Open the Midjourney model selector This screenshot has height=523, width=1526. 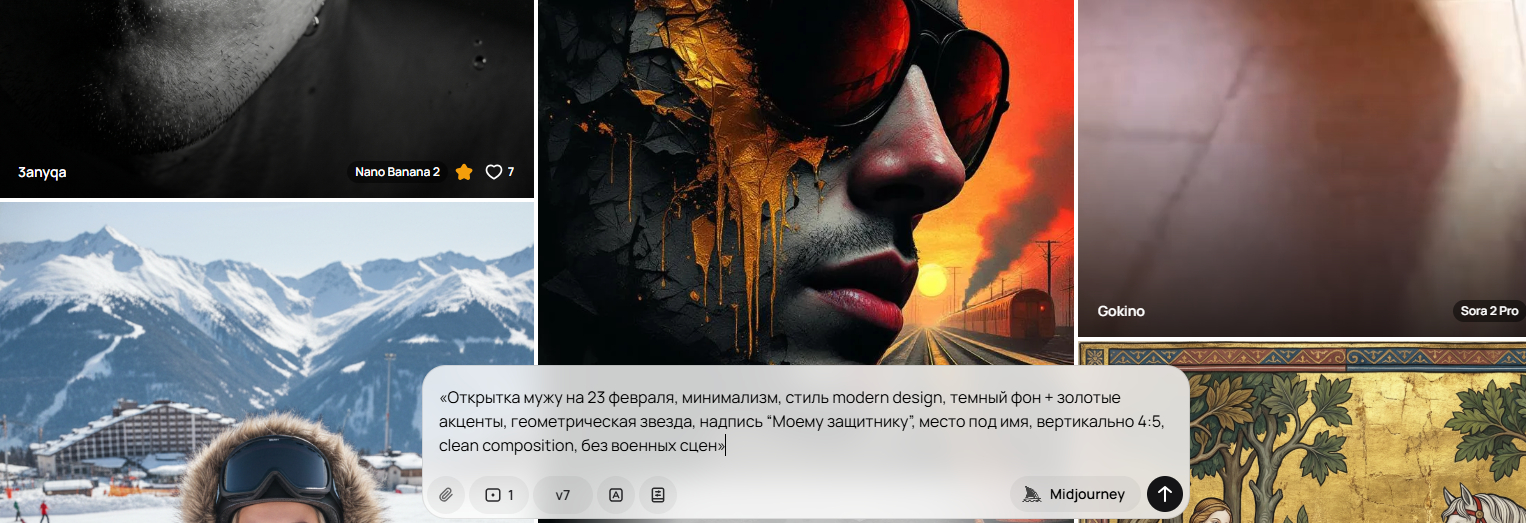click(1075, 494)
